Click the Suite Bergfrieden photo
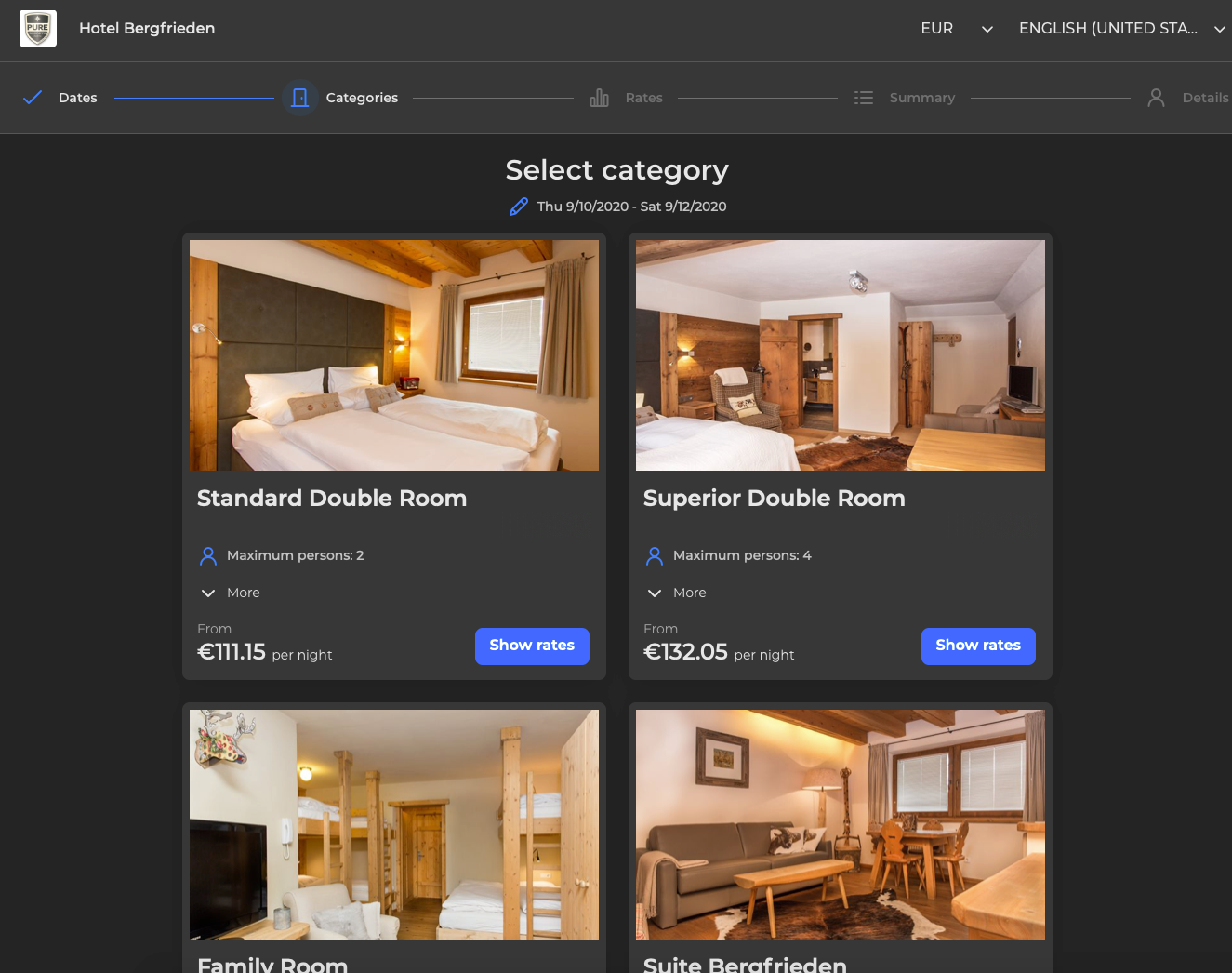The width and height of the screenshot is (1232, 973). (841, 824)
